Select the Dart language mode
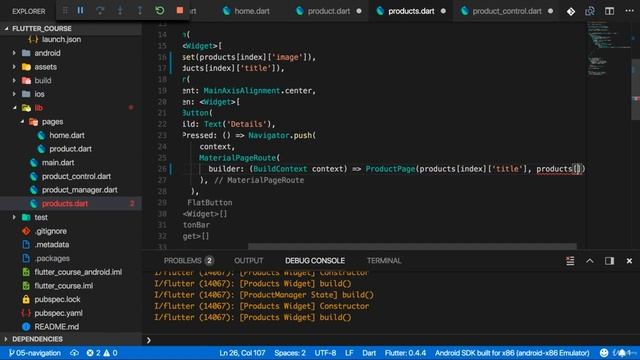 tap(369, 353)
